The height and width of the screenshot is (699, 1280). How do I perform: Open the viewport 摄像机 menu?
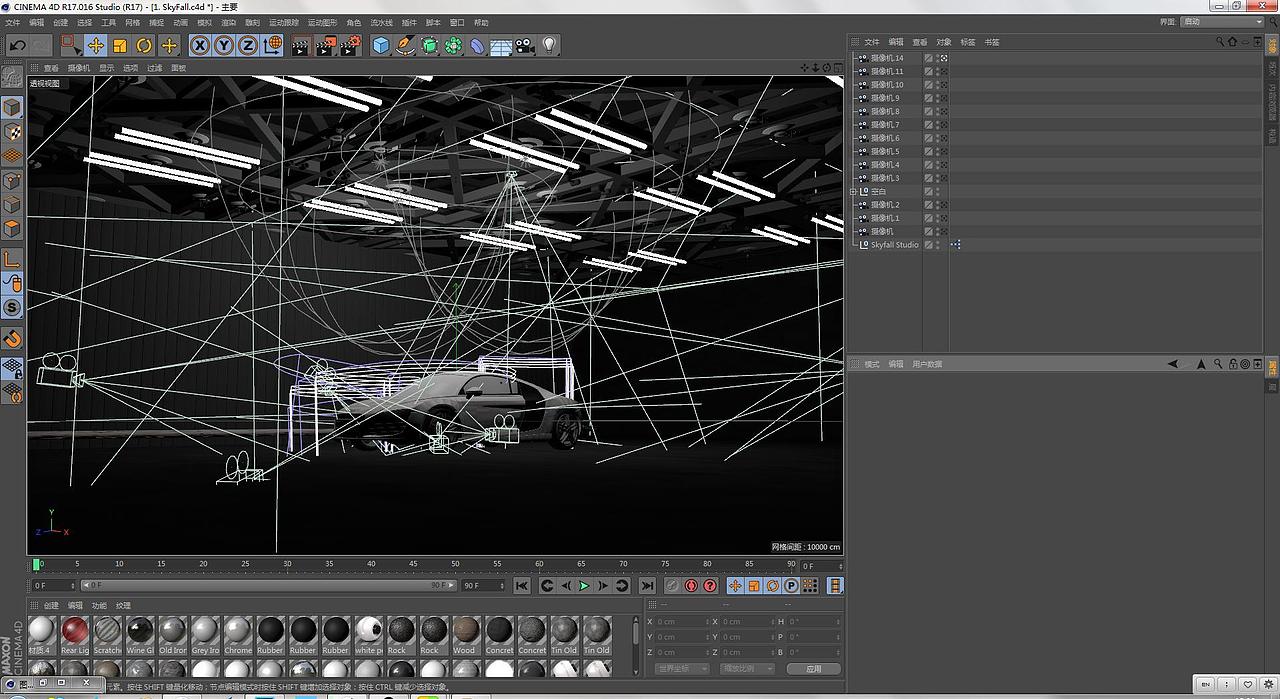pos(79,68)
